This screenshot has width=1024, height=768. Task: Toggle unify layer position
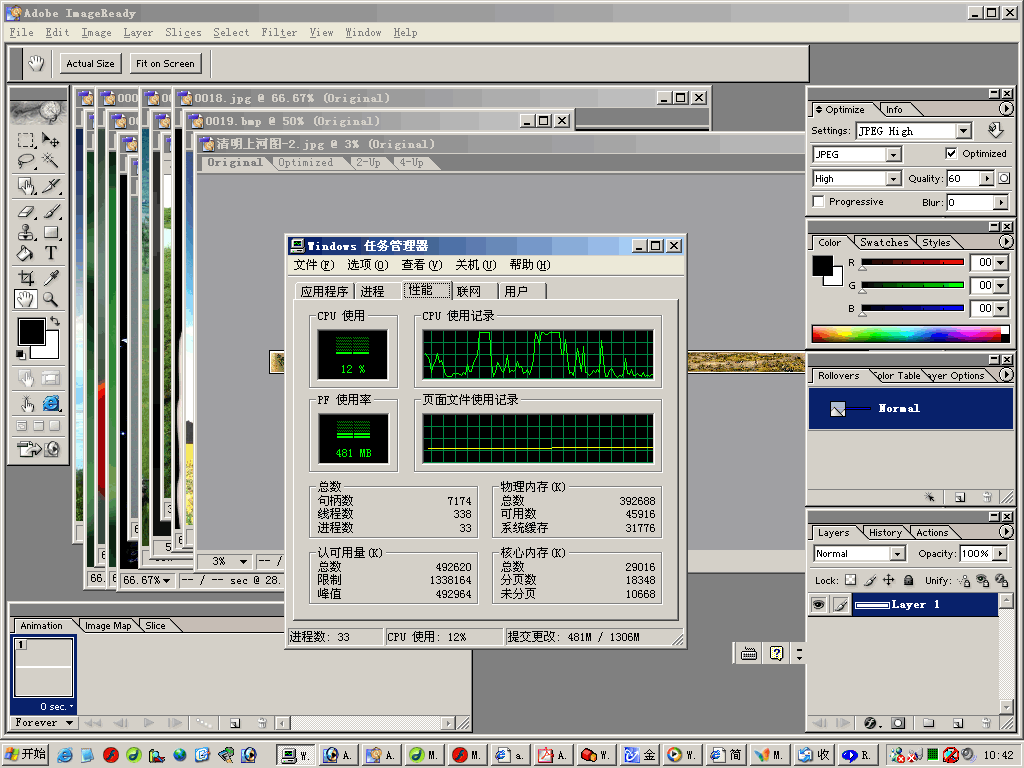click(x=965, y=580)
